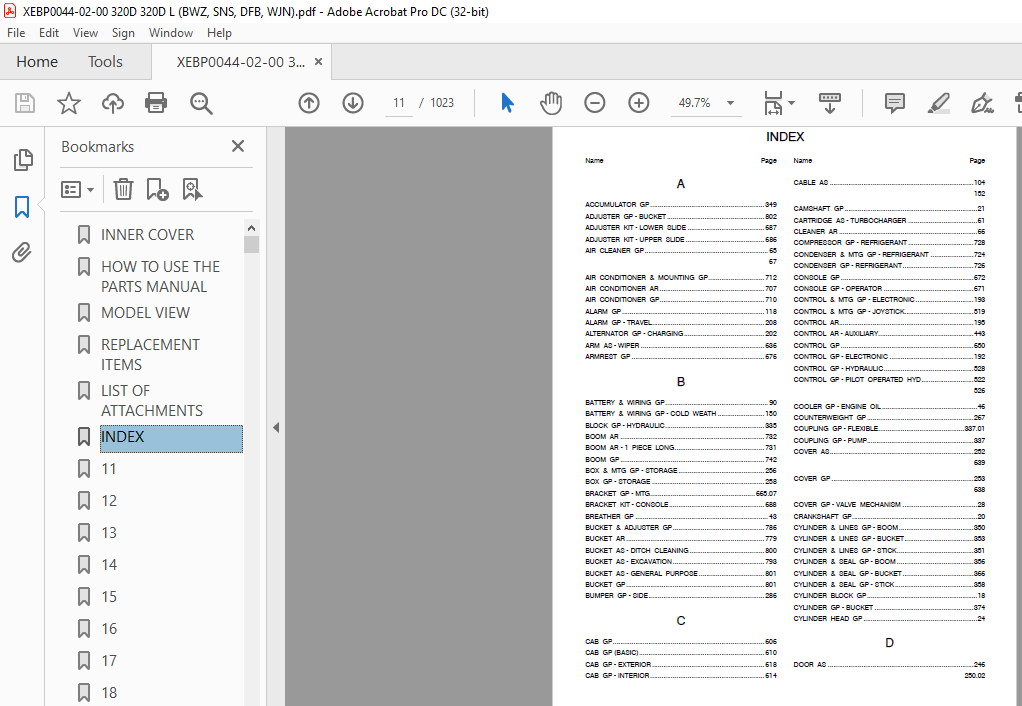Screen dimensions: 1022x706
Task: Select the bookmark named 11
Action: (x=109, y=469)
